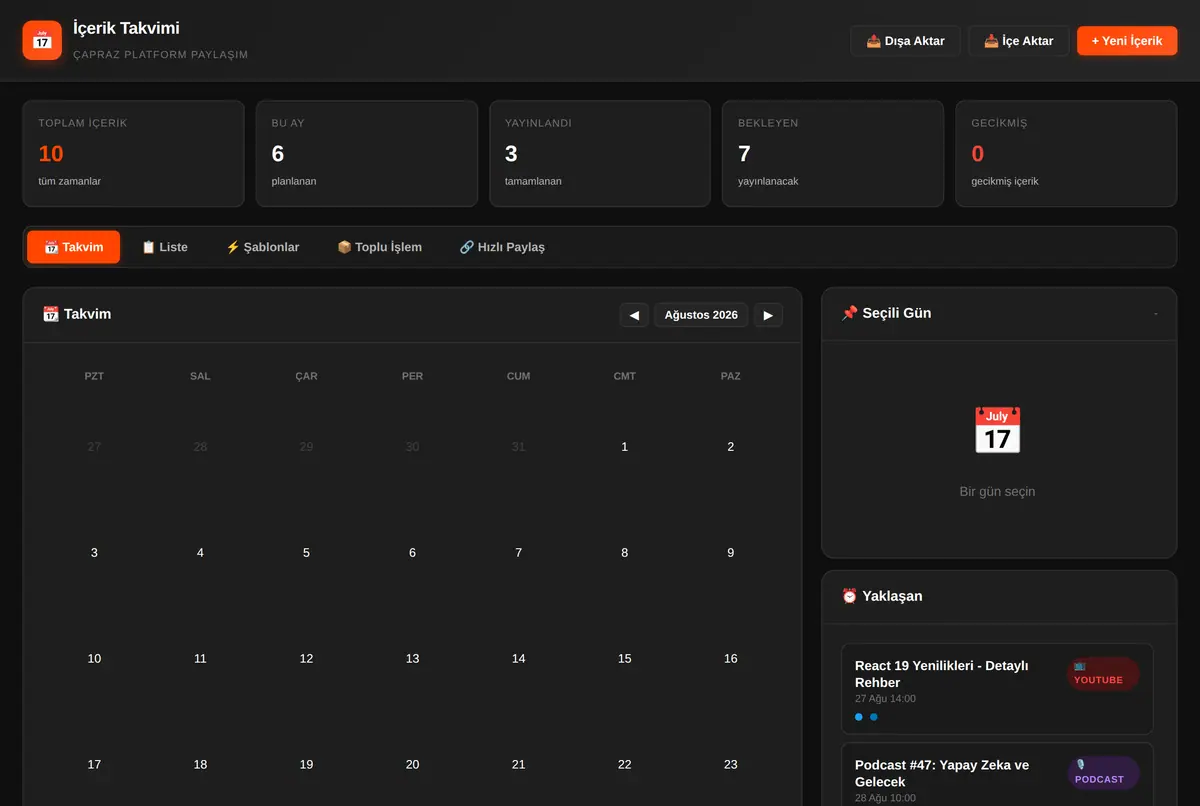Screen dimensions: 1200x806
Task: Create new content with Yeni İçerik
Action: pyautogui.click(x=1127, y=41)
